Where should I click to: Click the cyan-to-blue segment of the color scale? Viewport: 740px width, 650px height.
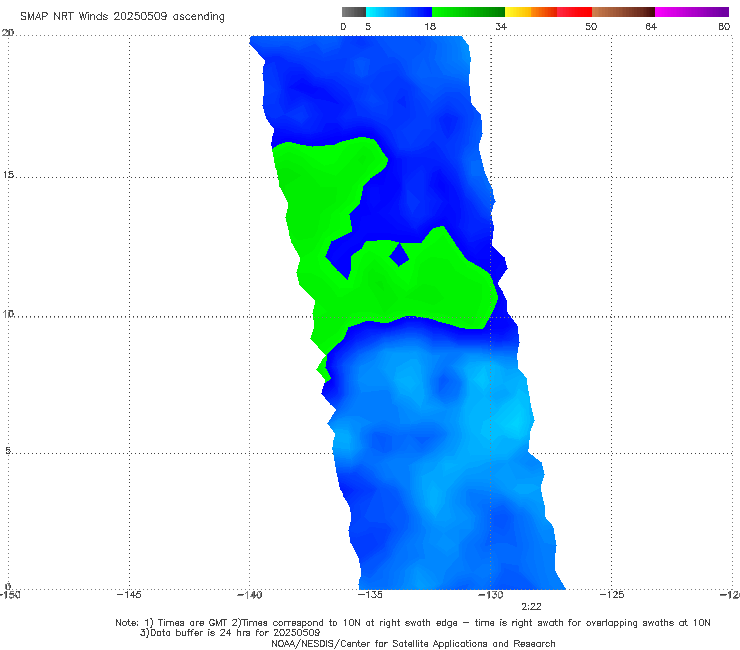(399, 12)
